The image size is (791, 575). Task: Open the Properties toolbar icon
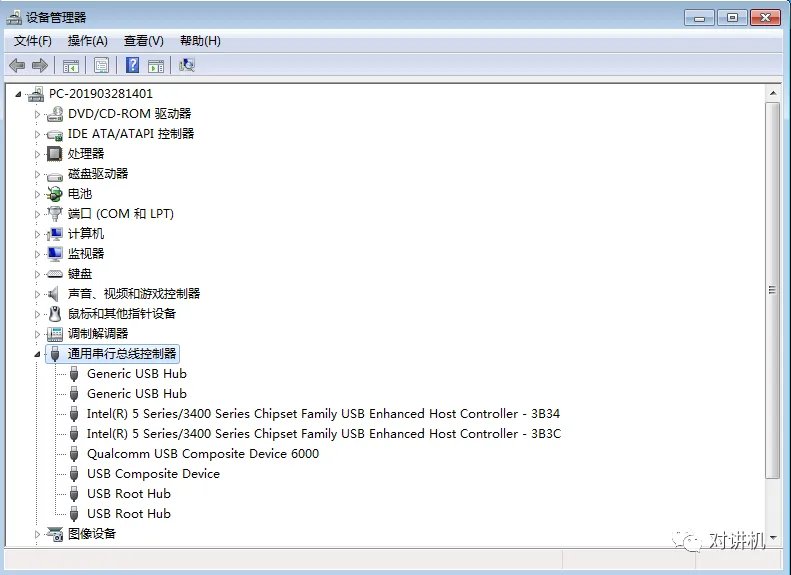tap(101, 65)
